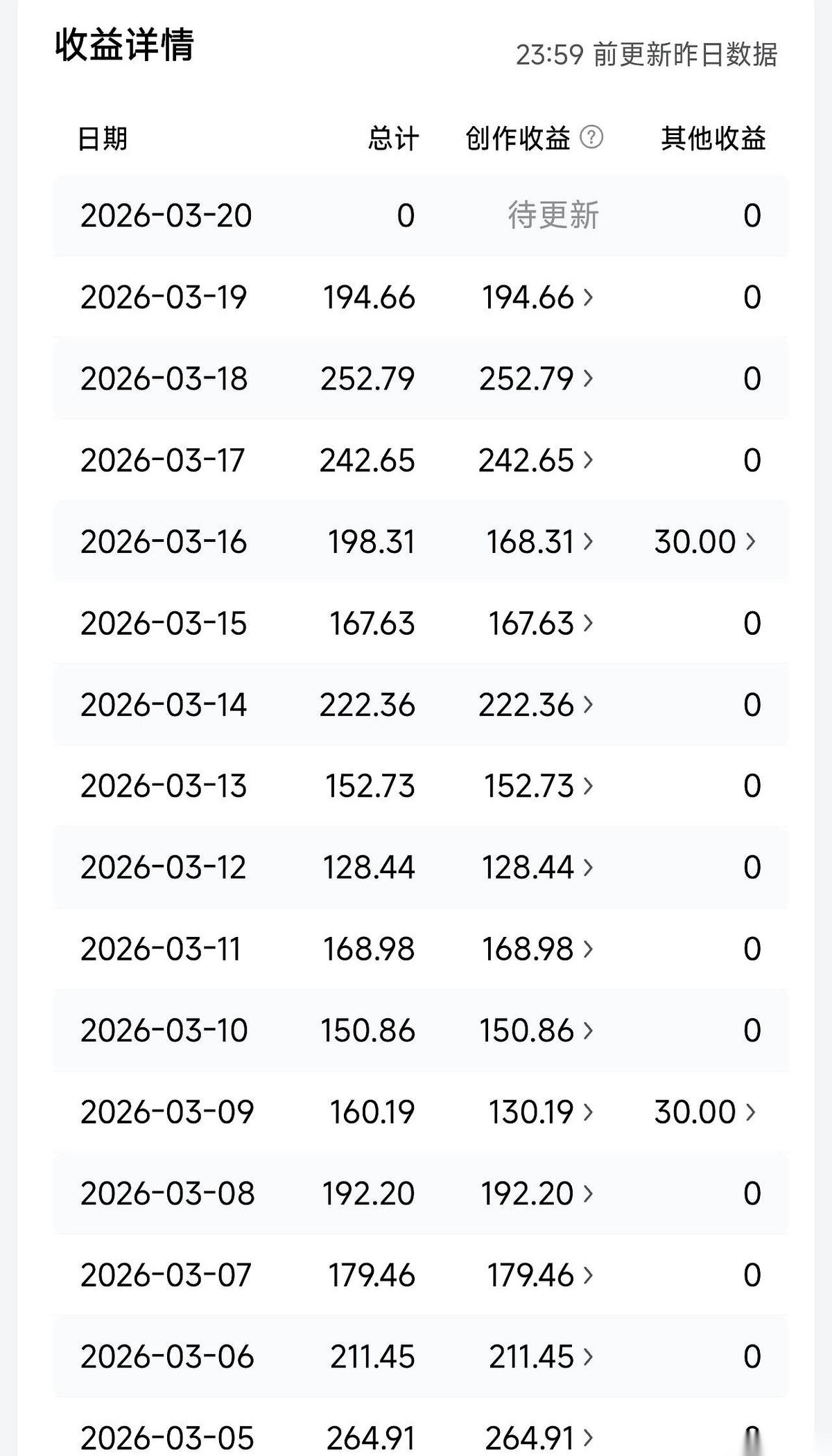Expand 194.66 creation income for 2026-03-19
The image size is (832, 1456).
pos(538,297)
